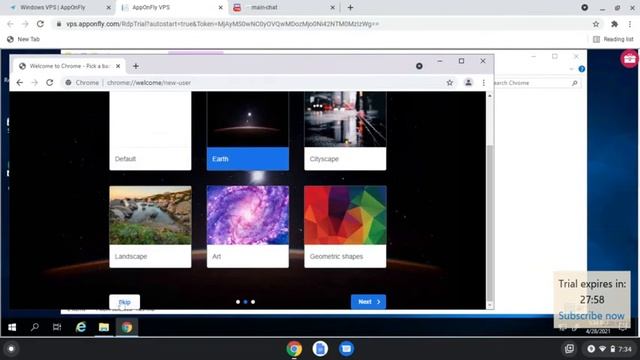The height and width of the screenshot is (360, 640).
Task: Reload the chrome://welcome page
Action: (49, 82)
